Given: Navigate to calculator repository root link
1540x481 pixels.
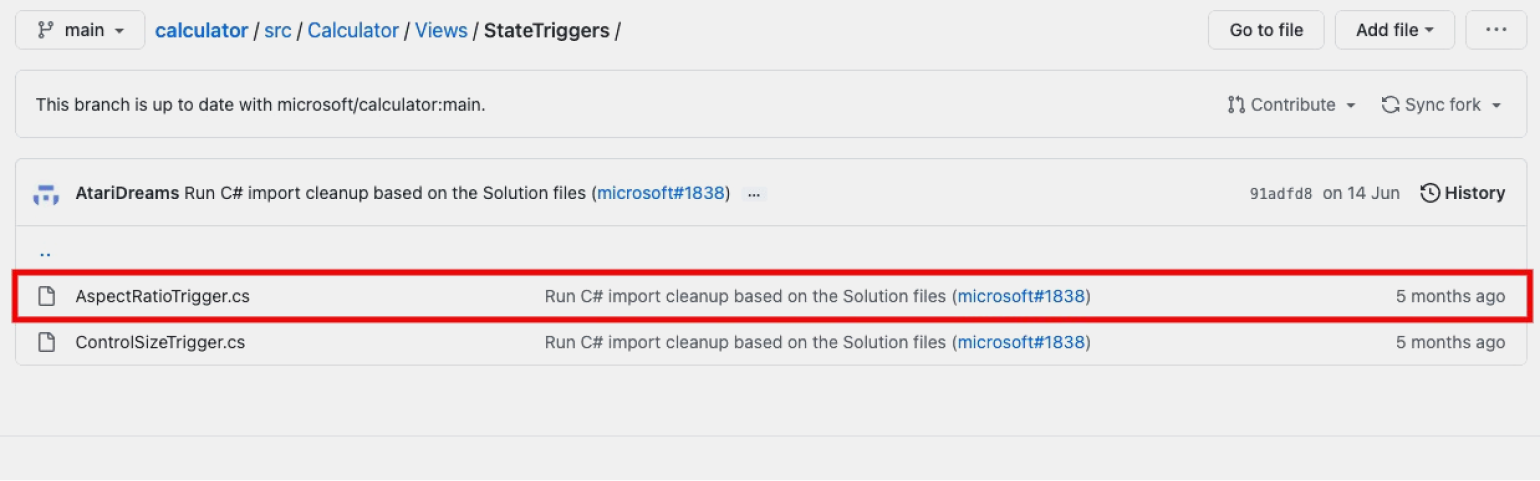Looking at the screenshot, I should tap(201, 30).
